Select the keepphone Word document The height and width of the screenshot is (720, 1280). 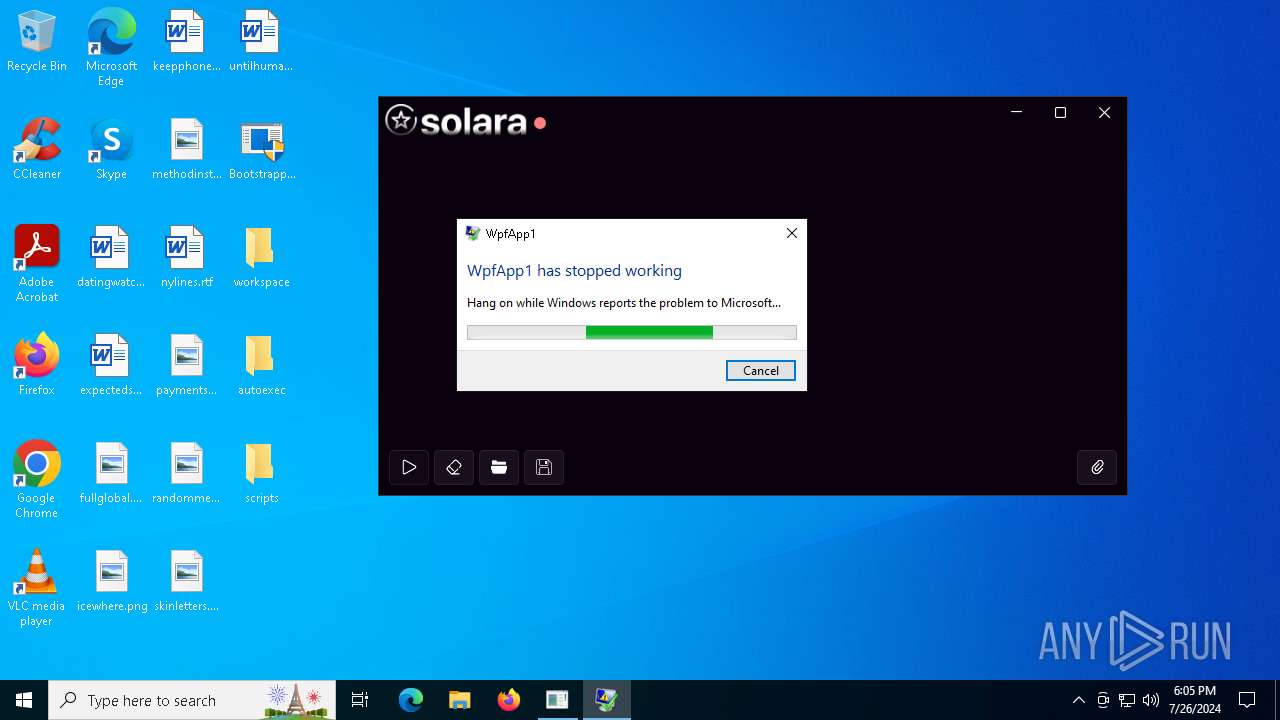(x=187, y=42)
